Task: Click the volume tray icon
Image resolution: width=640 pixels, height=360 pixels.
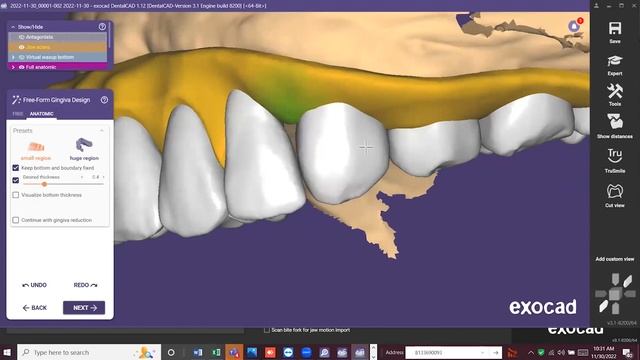Action: tap(561, 352)
